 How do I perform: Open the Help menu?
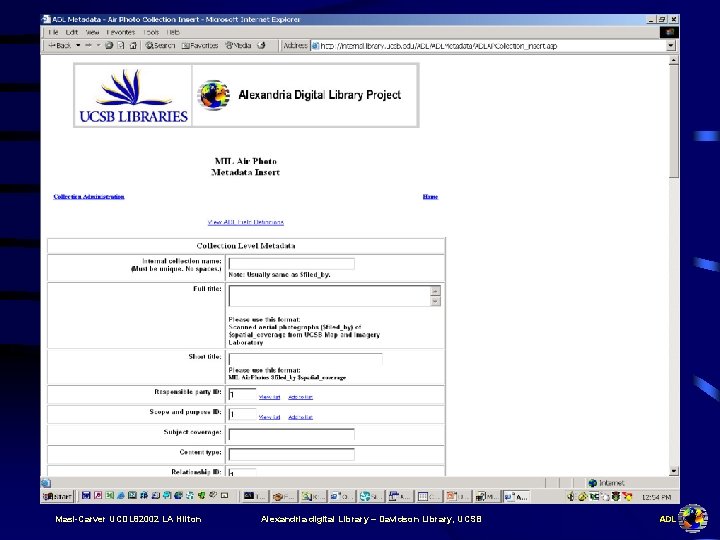[173, 32]
